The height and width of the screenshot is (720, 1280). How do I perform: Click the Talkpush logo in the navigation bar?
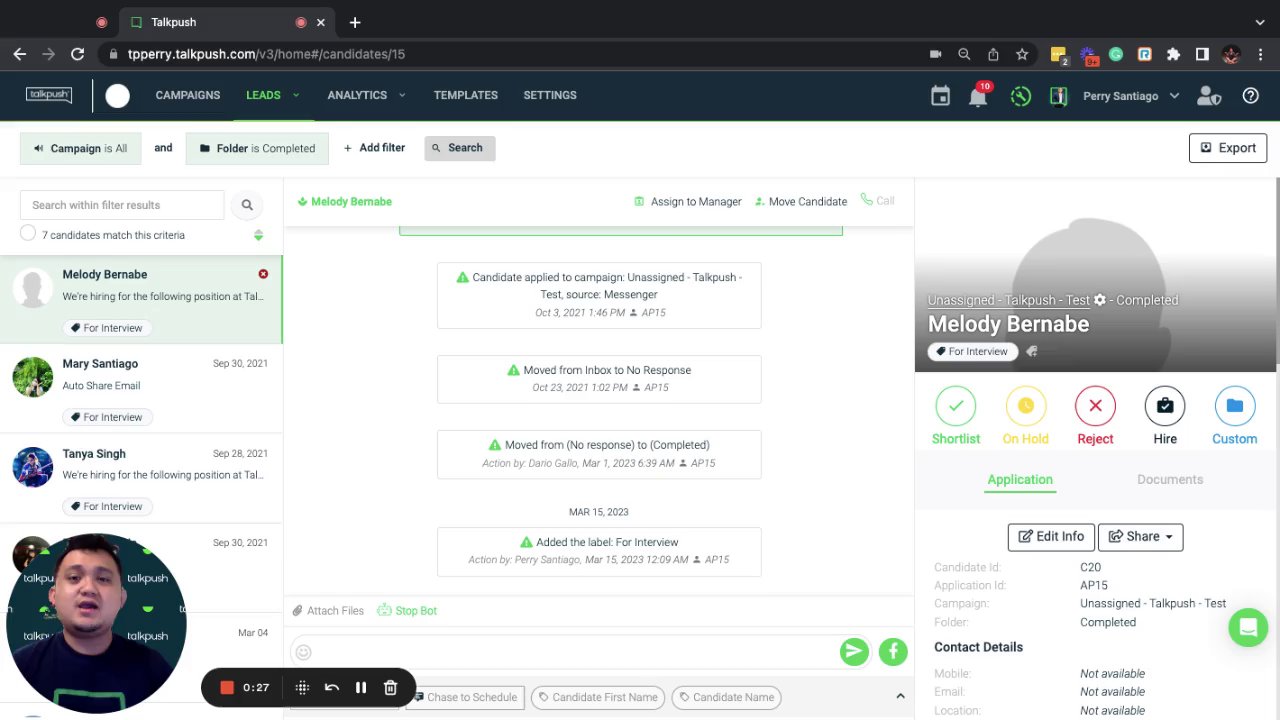49,95
